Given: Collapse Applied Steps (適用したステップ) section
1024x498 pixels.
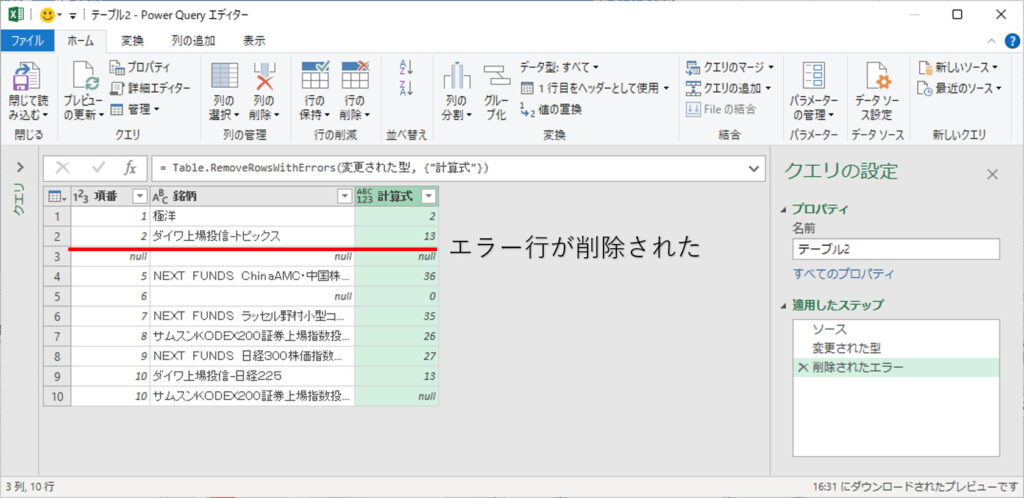Looking at the screenshot, I should (784, 305).
